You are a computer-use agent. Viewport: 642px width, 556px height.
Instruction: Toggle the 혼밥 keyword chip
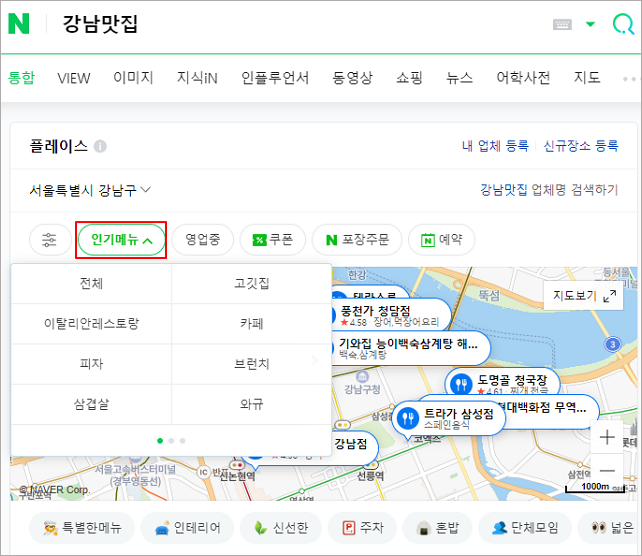437,528
